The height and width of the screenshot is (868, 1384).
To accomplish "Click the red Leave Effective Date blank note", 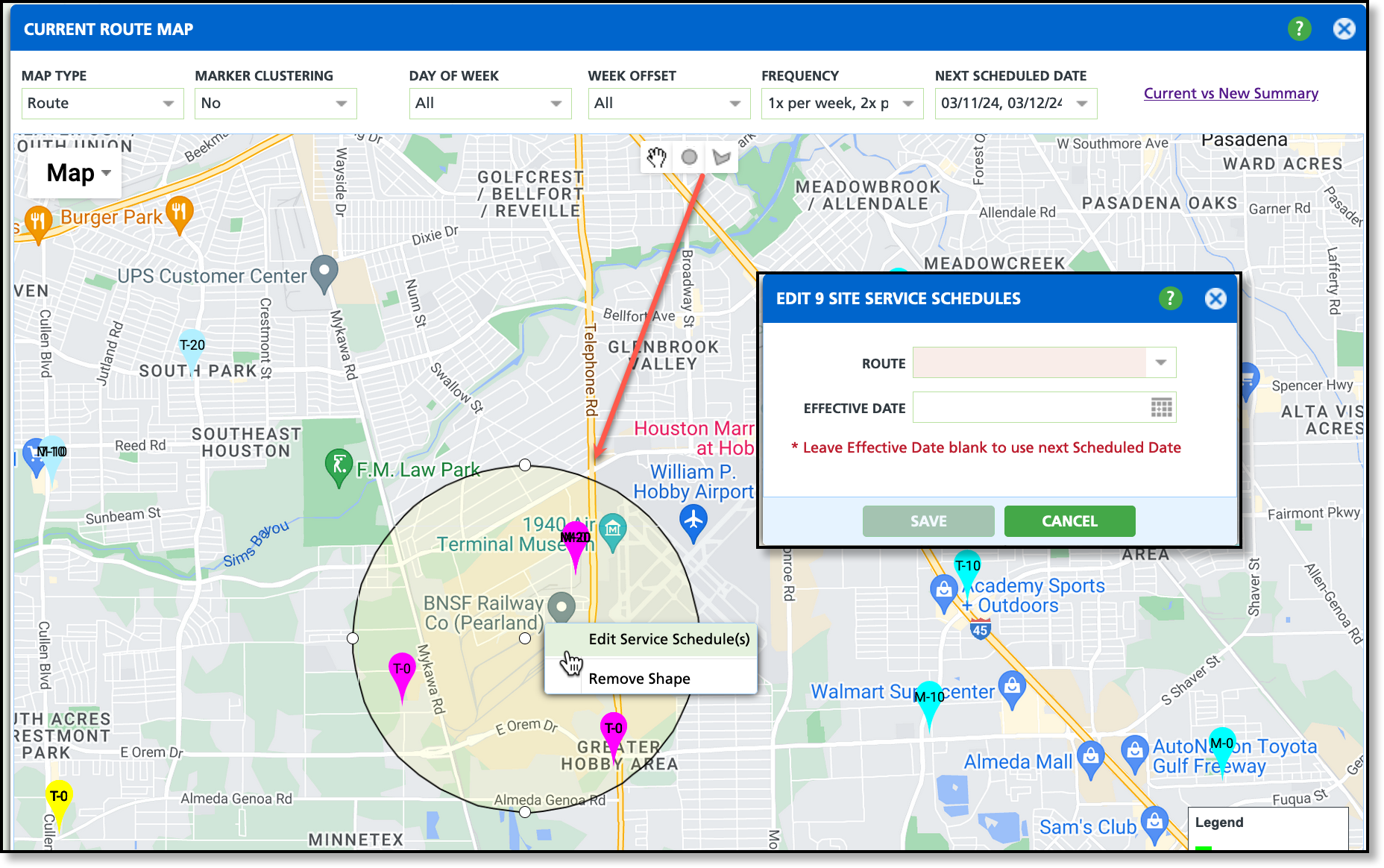I will 986,447.
